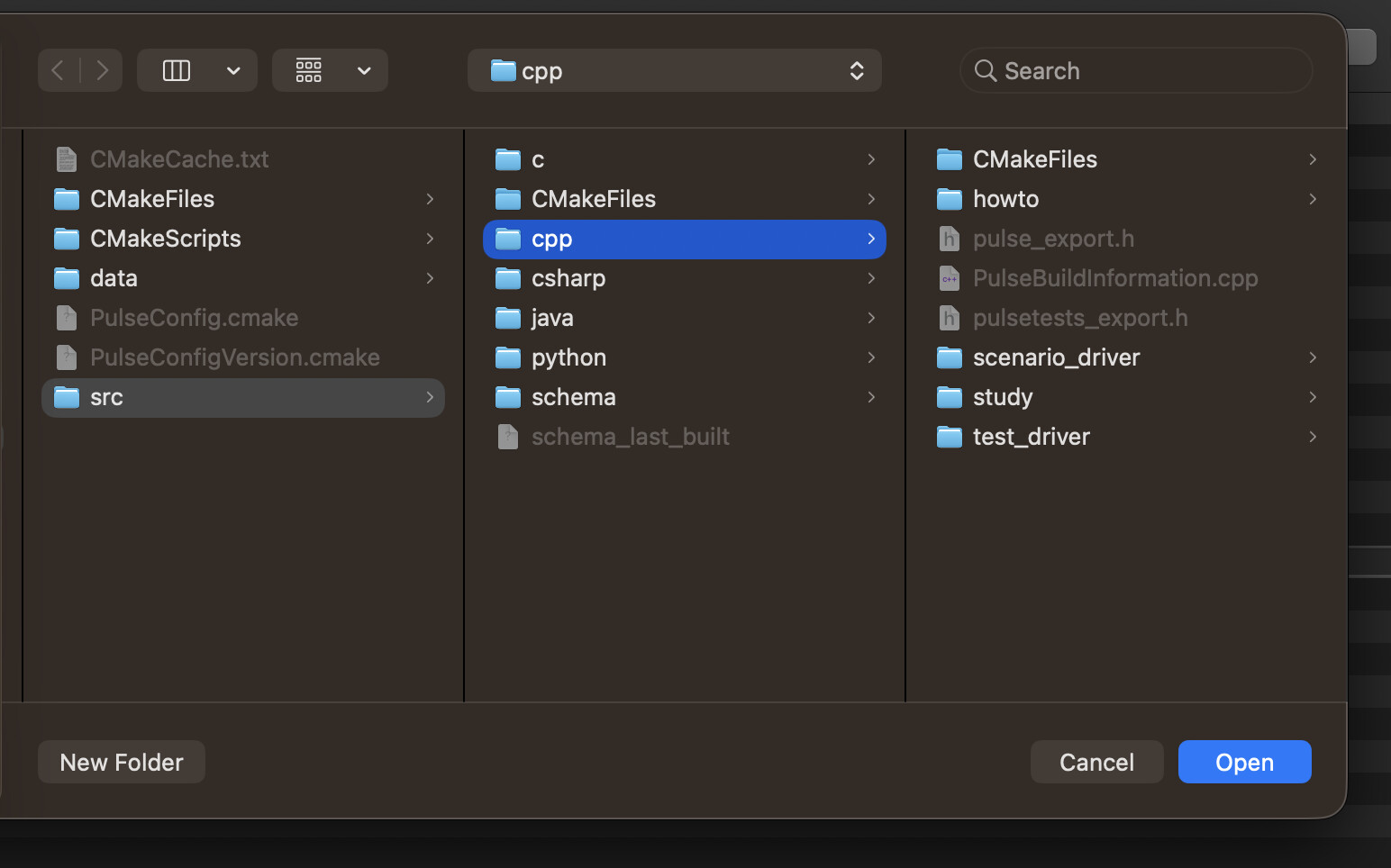Click the forward navigation arrow

coord(102,70)
